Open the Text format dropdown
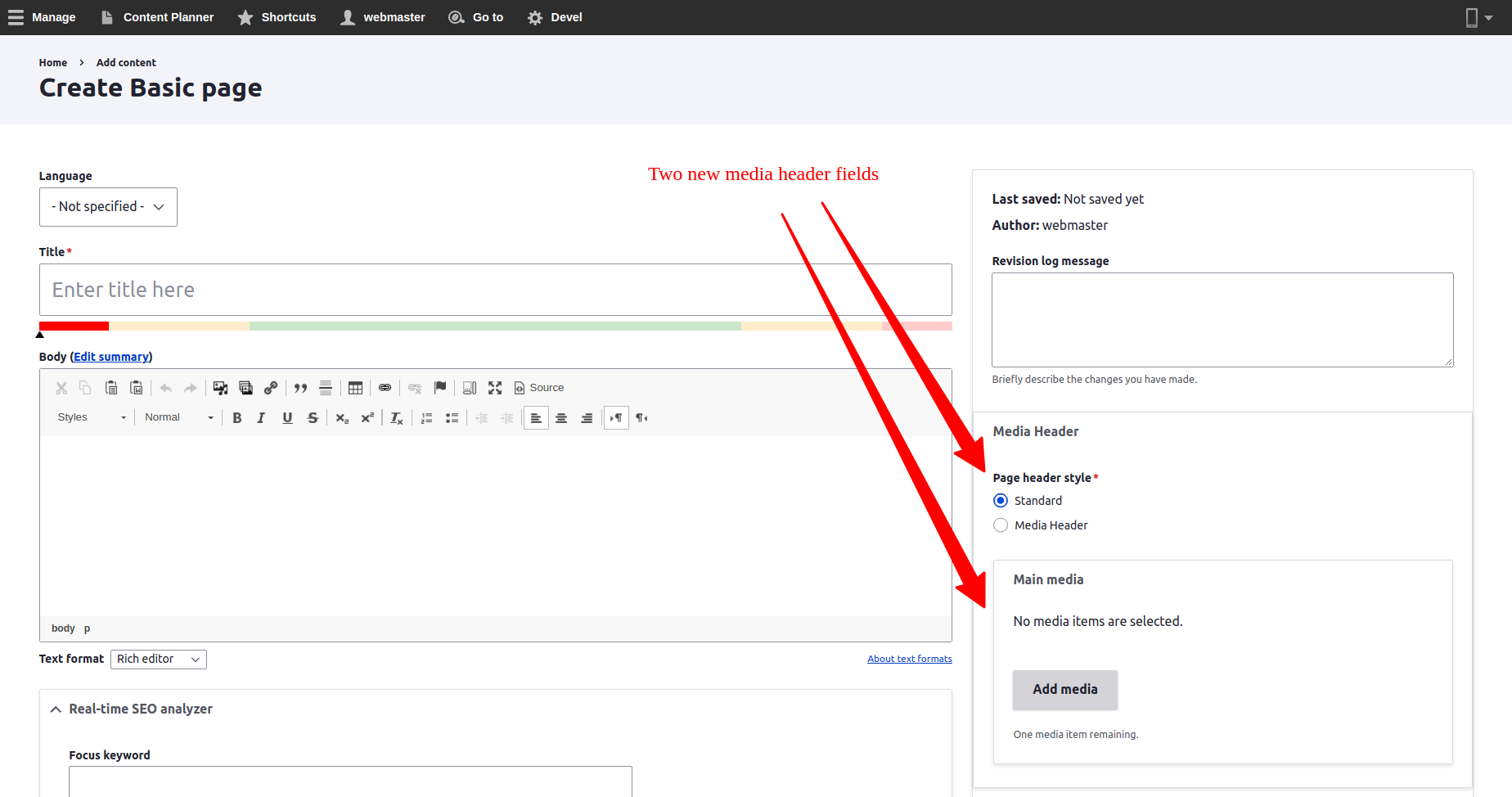This screenshot has width=1512, height=797. (159, 660)
